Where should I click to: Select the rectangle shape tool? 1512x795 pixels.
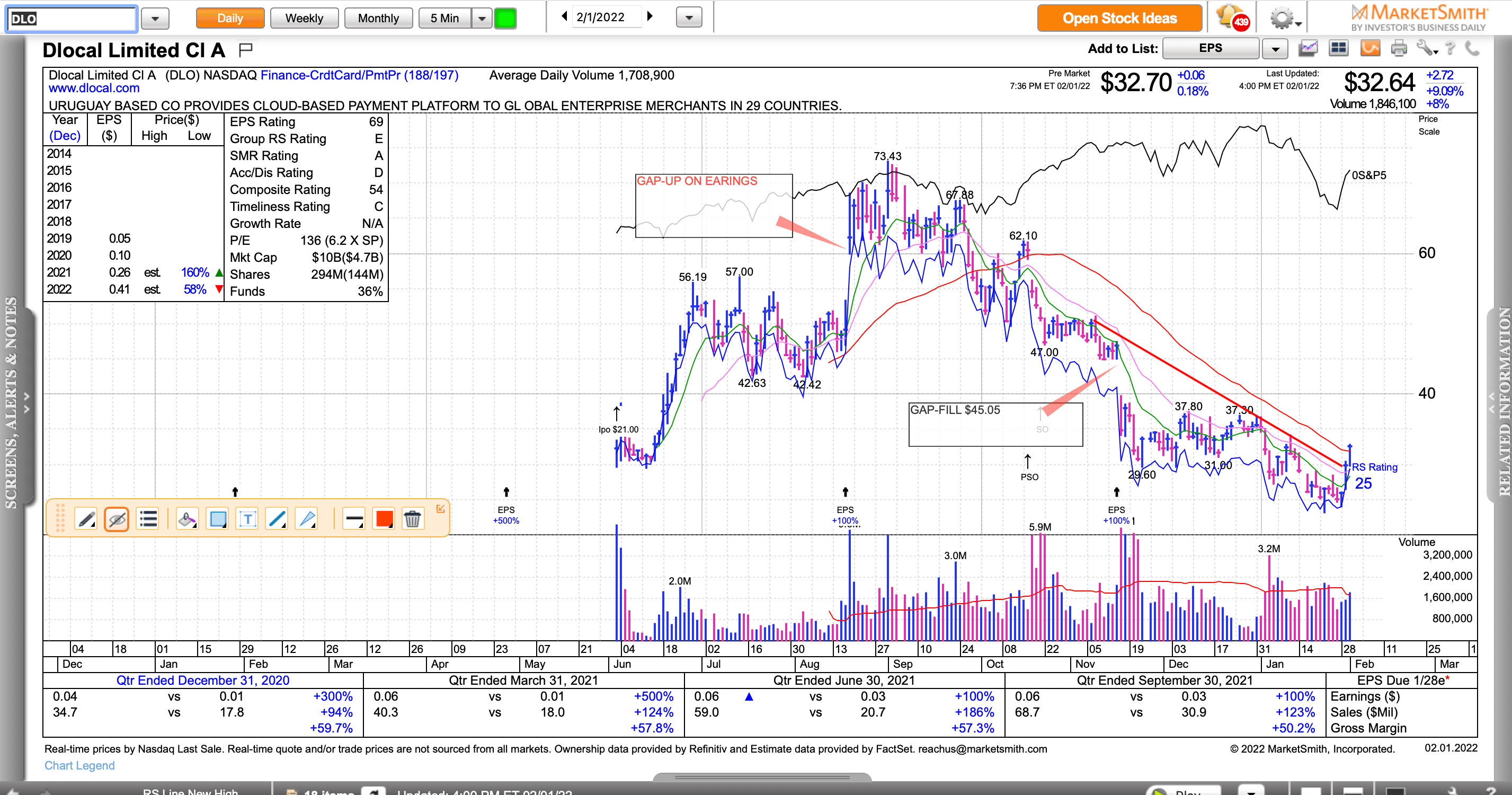pos(218,519)
